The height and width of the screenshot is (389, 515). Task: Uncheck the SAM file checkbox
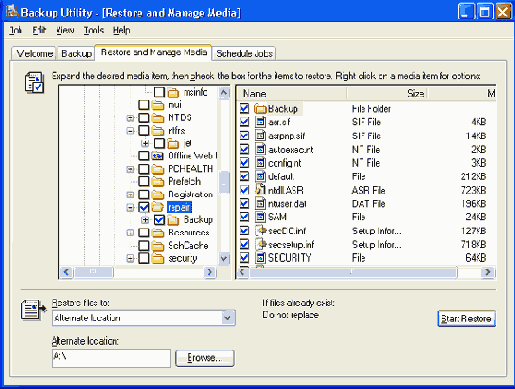coord(244,217)
